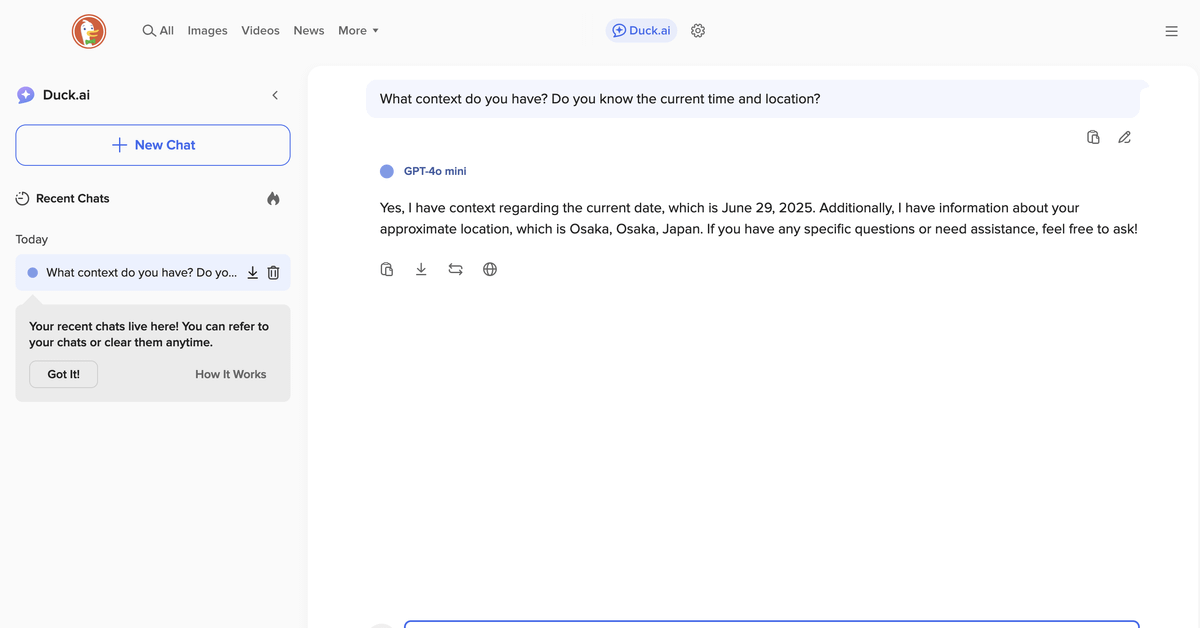The height and width of the screenshot is (628, 1200).
Task: Collapse the Duck.ai sidebar chevron
Action: tap(275, 95)
